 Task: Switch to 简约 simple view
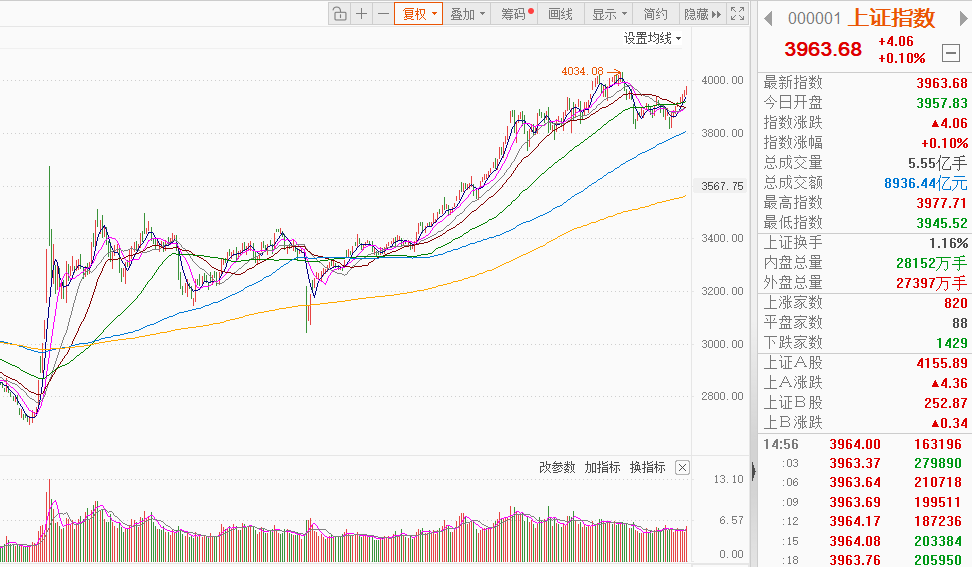click(655, 14)
